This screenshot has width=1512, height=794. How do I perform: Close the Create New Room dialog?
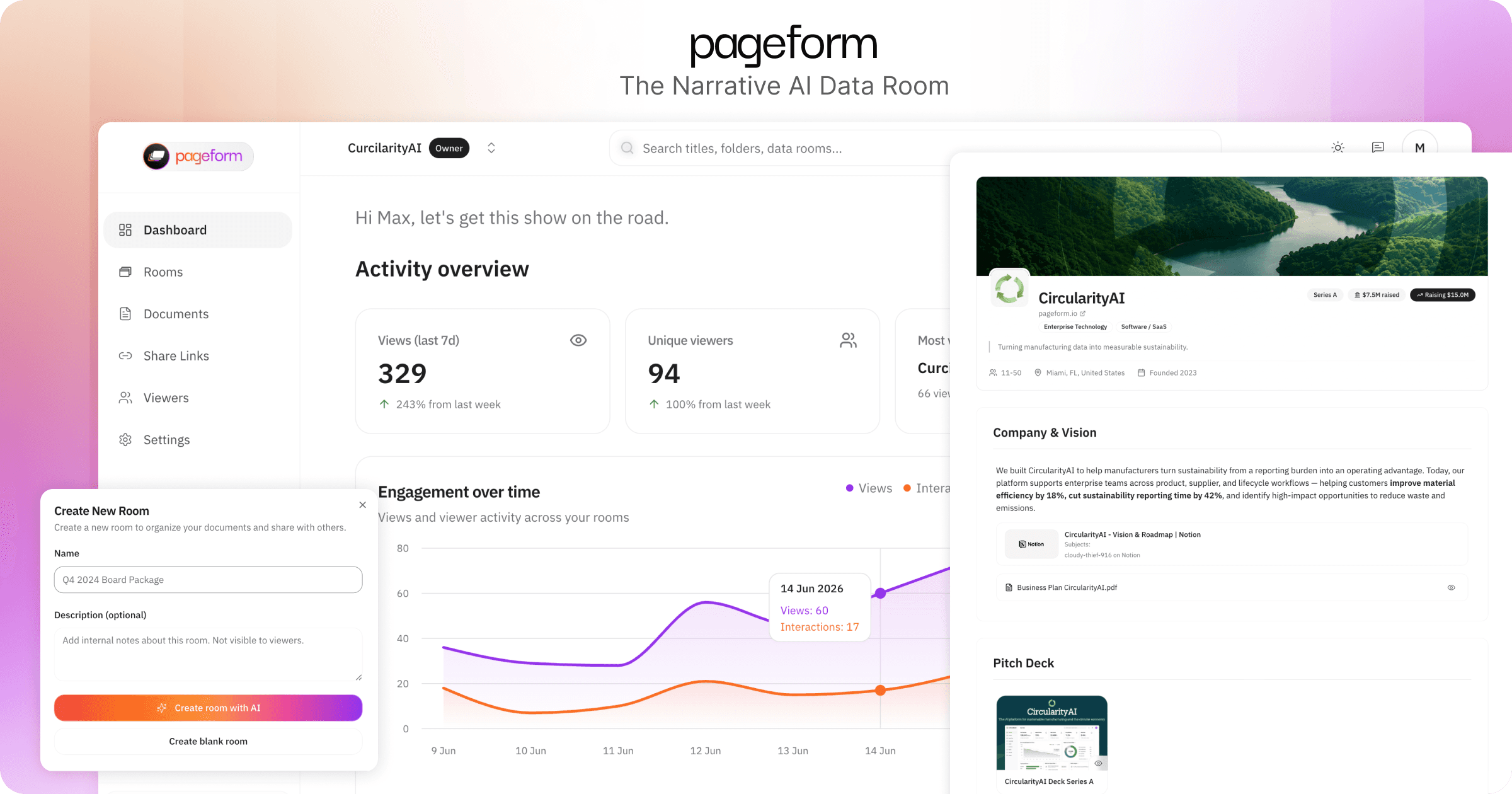tap(362, 505)
